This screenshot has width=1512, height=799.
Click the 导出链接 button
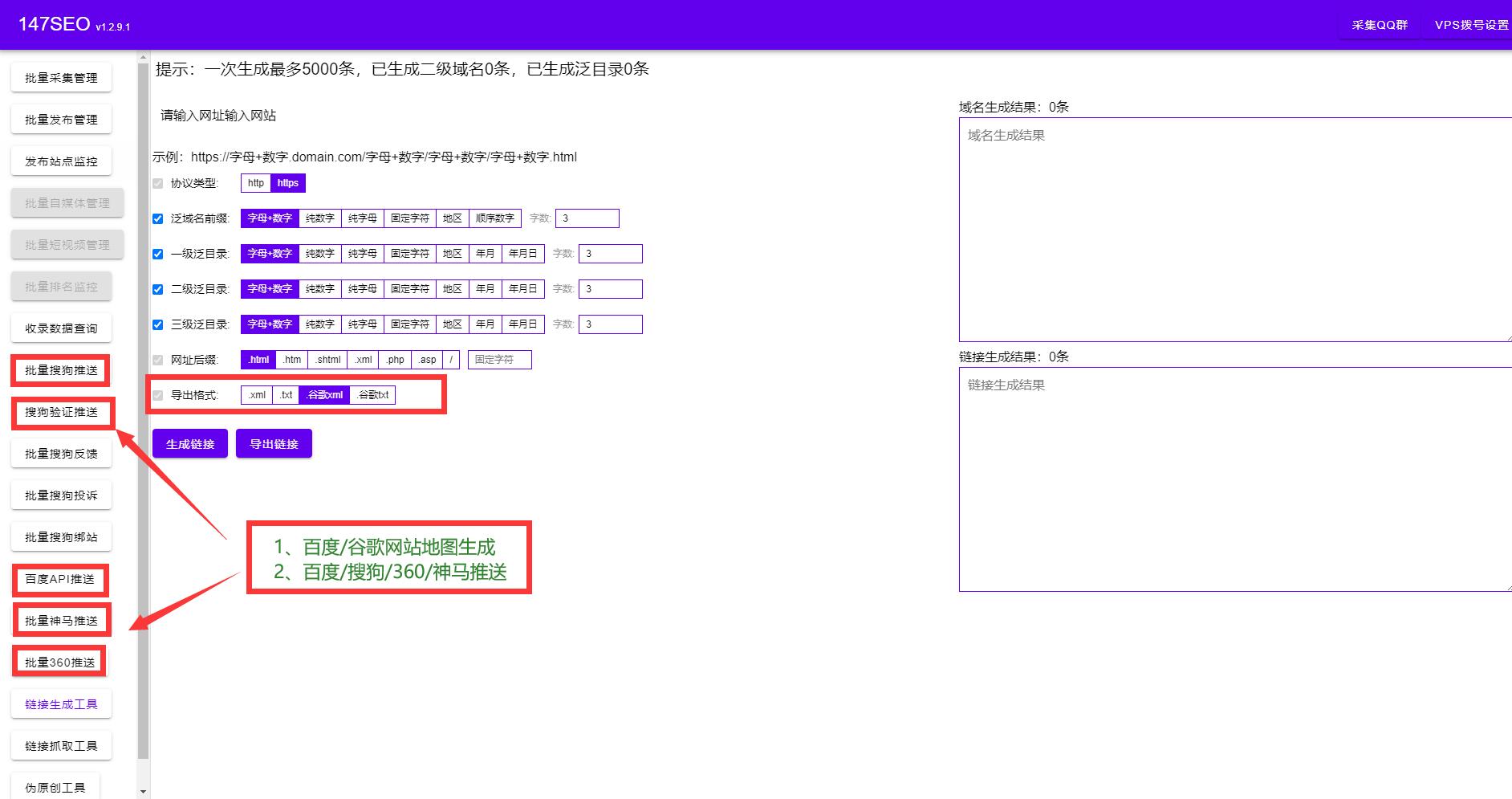[x=274, y=442]
